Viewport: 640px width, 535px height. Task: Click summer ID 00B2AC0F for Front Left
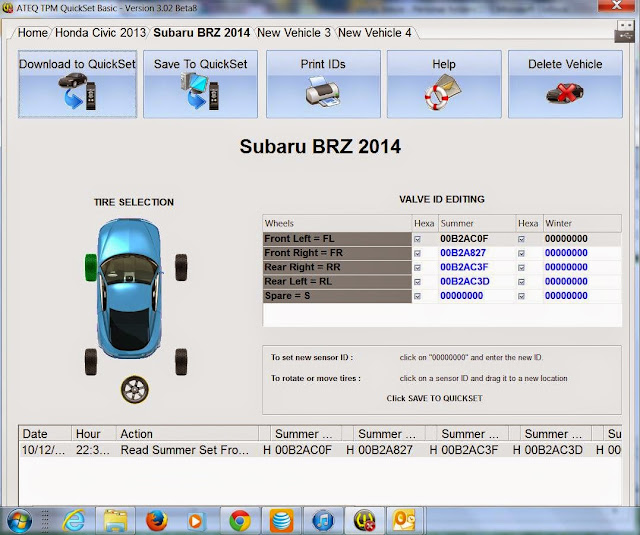tap(464, 239)
